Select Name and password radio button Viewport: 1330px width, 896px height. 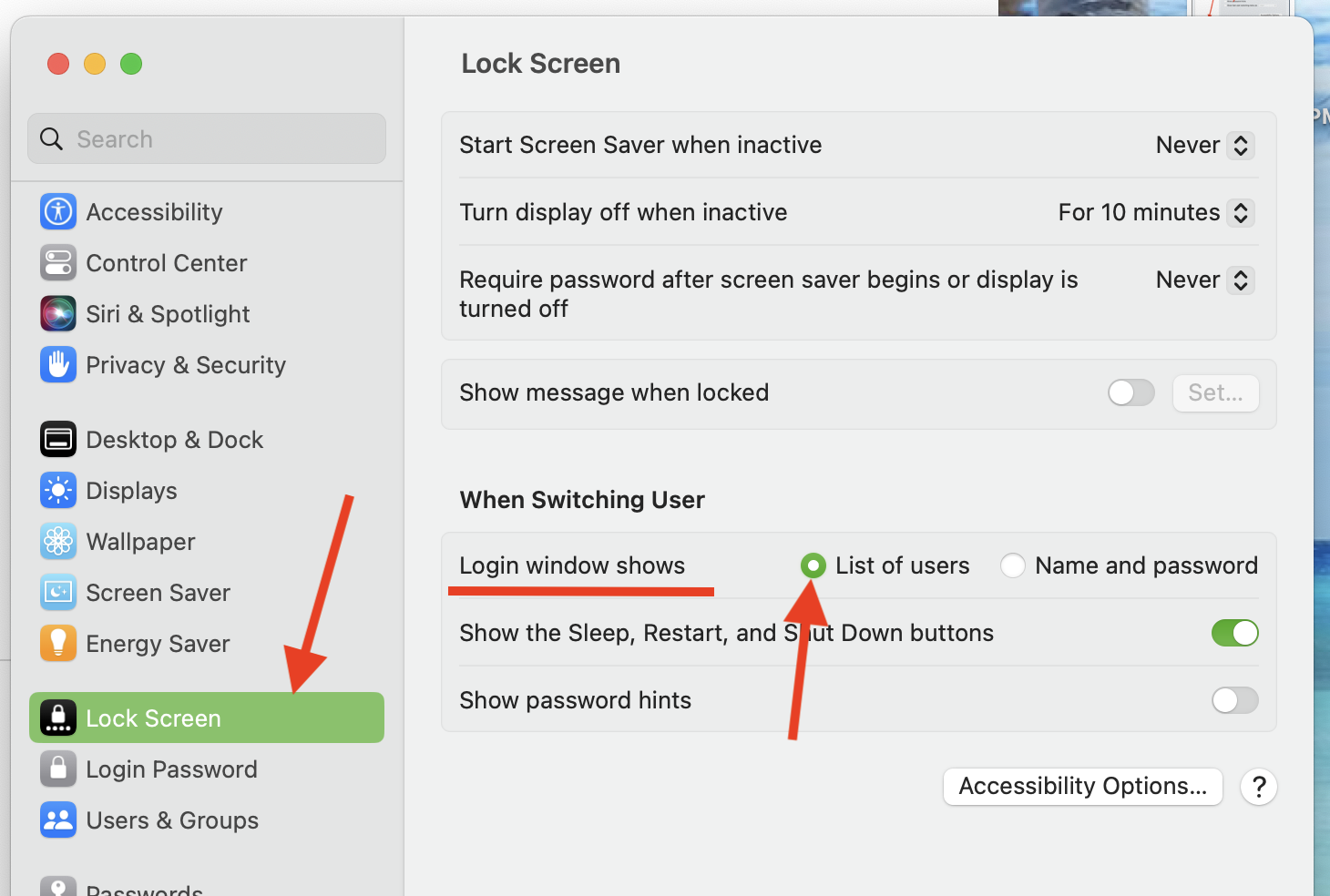point(1012,565)
